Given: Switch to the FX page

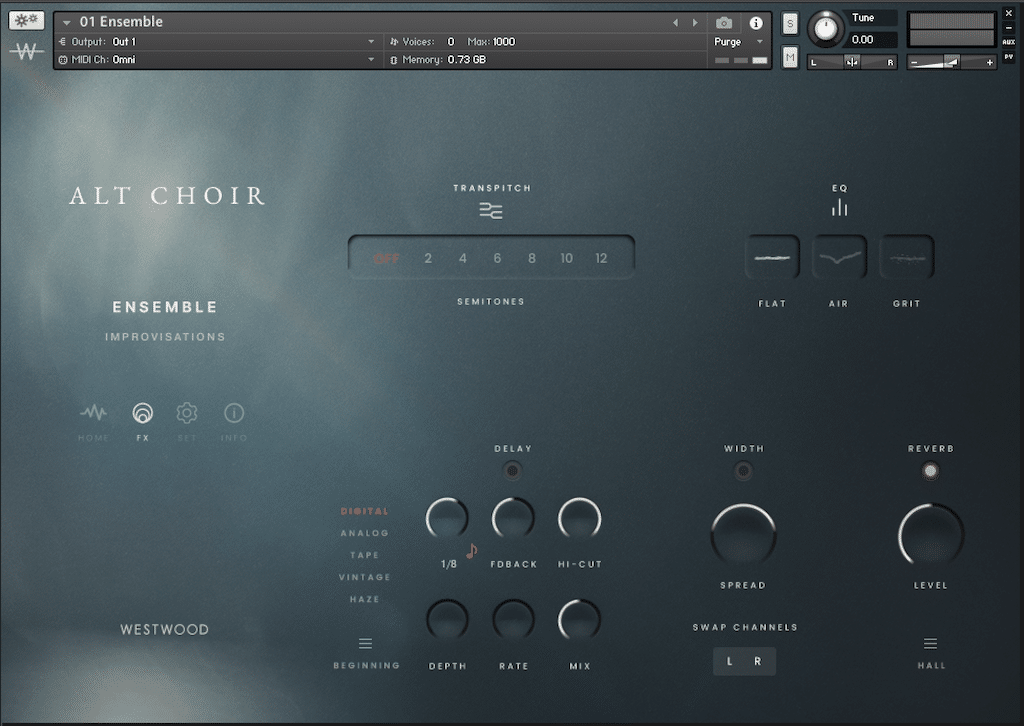Looking at the screenshot, I should click(x=142, y=421).
